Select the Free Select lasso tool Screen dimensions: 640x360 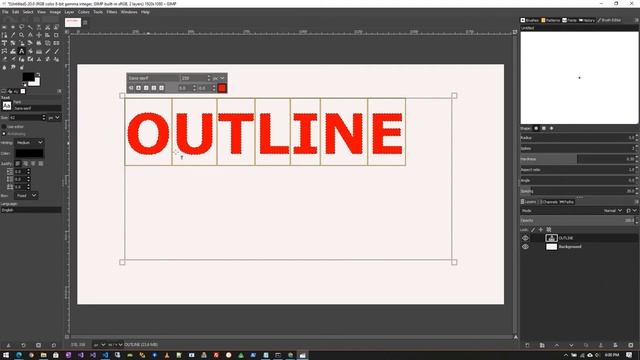[21, 27]
